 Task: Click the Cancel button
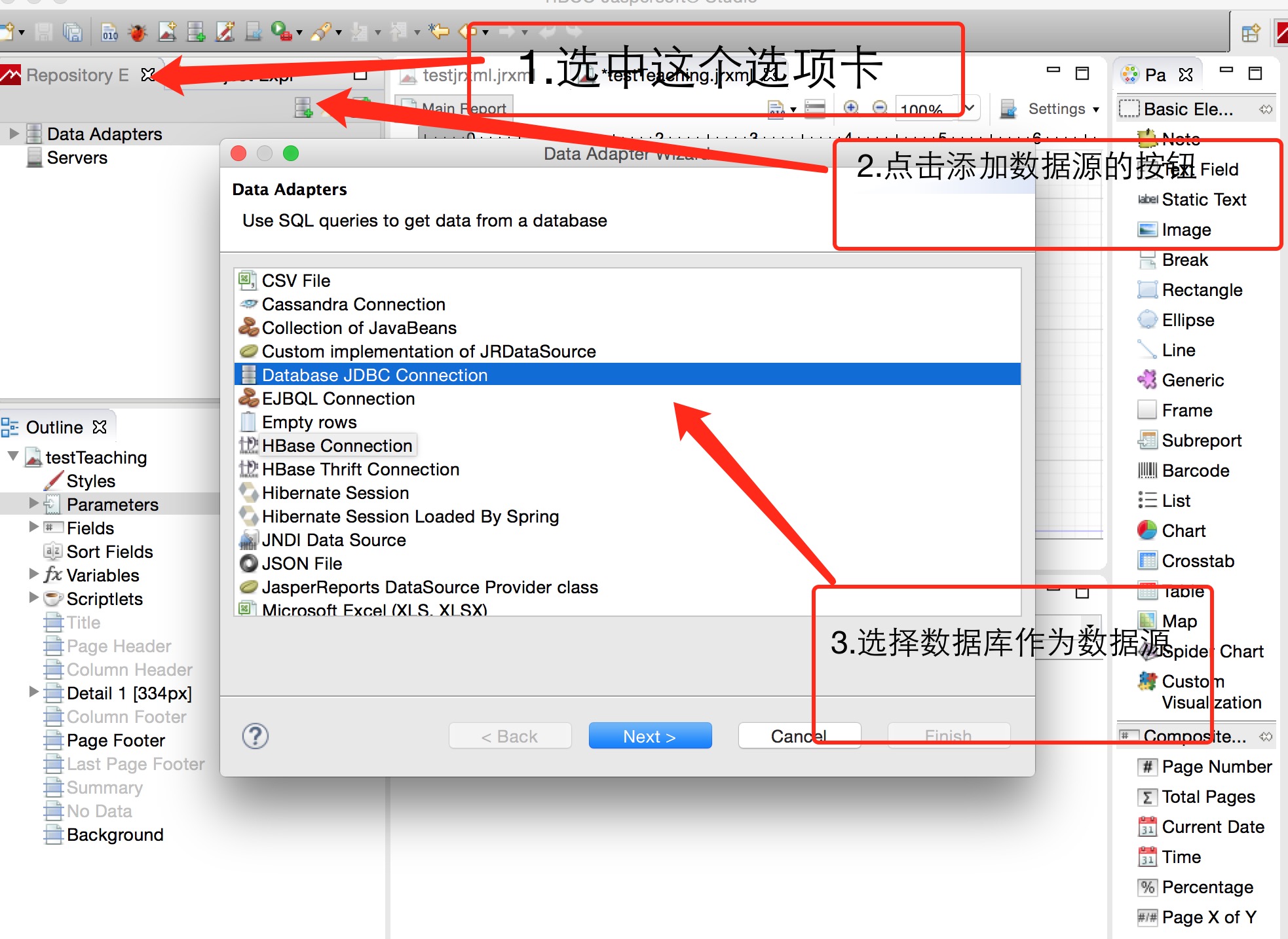point(799,736)
